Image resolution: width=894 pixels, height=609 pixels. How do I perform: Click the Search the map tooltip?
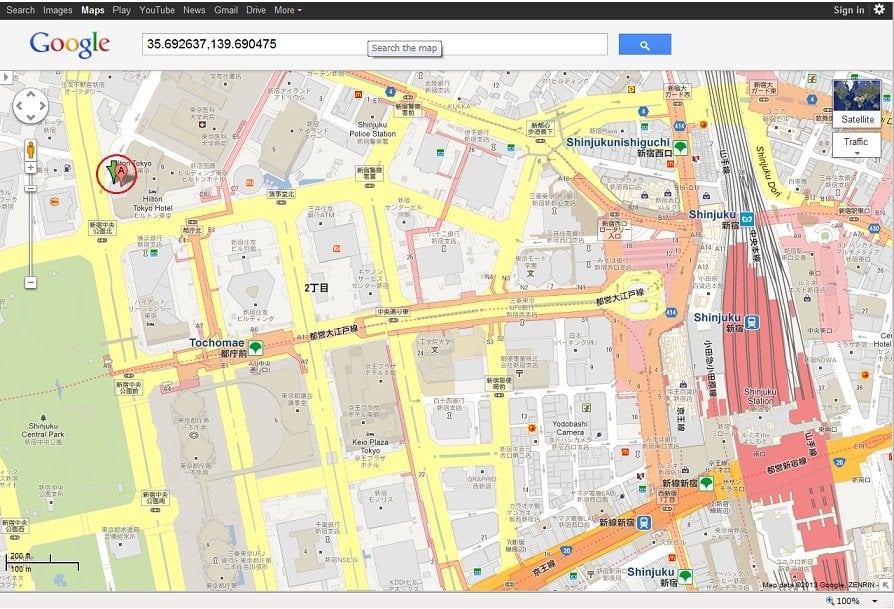point(404,48)
